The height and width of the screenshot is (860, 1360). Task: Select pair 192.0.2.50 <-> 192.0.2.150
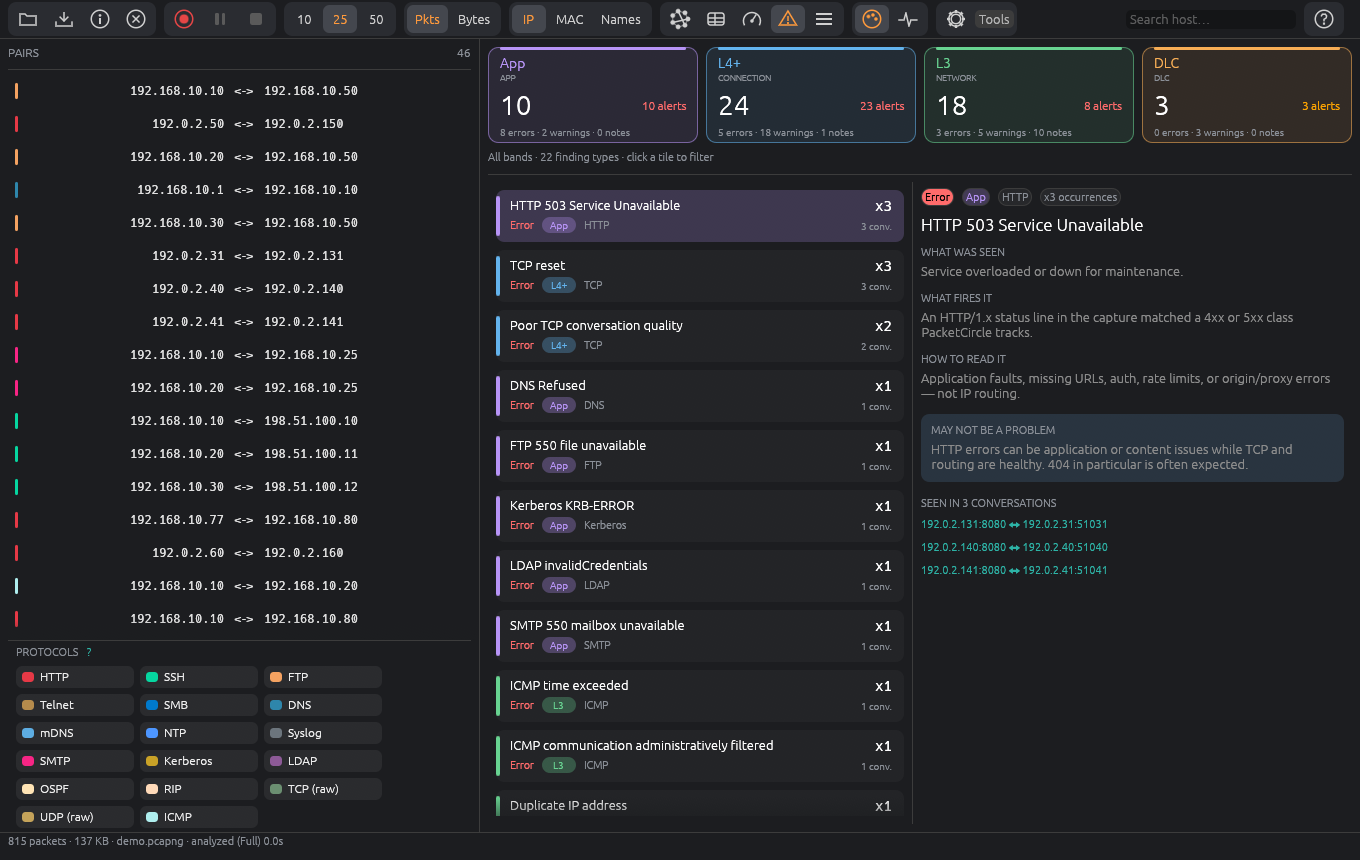pyautogui.click(x=240, y=124)
